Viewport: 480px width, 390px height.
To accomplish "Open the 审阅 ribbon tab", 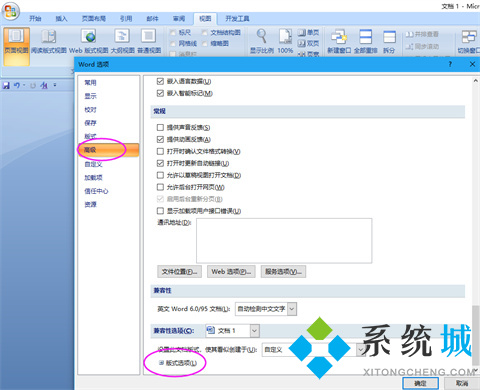I will tap(179, 19).
